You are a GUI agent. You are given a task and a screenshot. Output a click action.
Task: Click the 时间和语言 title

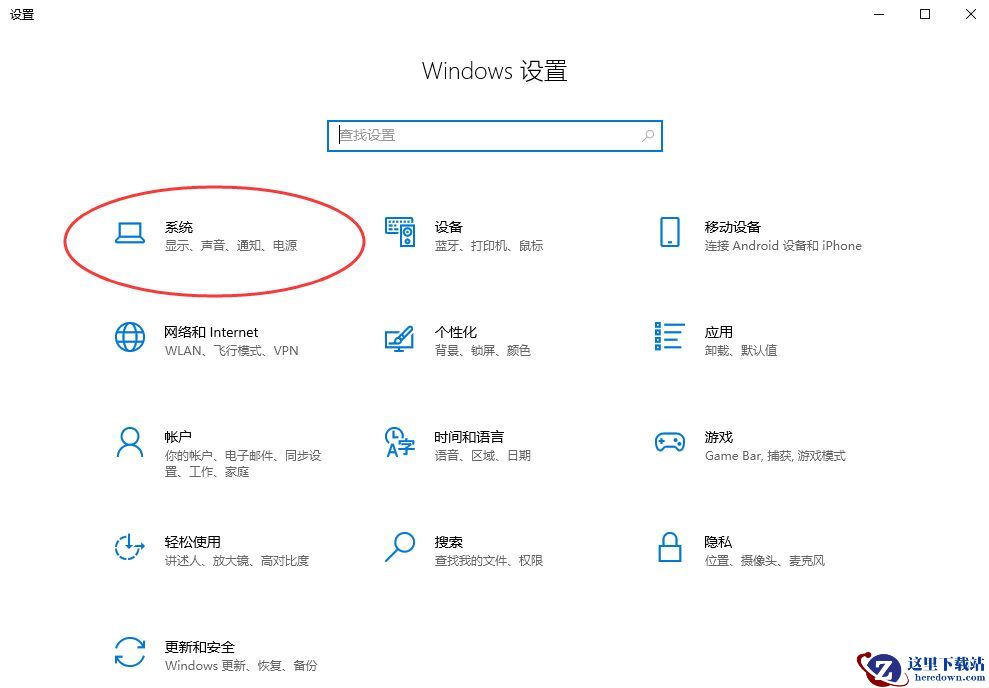(x=469, y=436)
